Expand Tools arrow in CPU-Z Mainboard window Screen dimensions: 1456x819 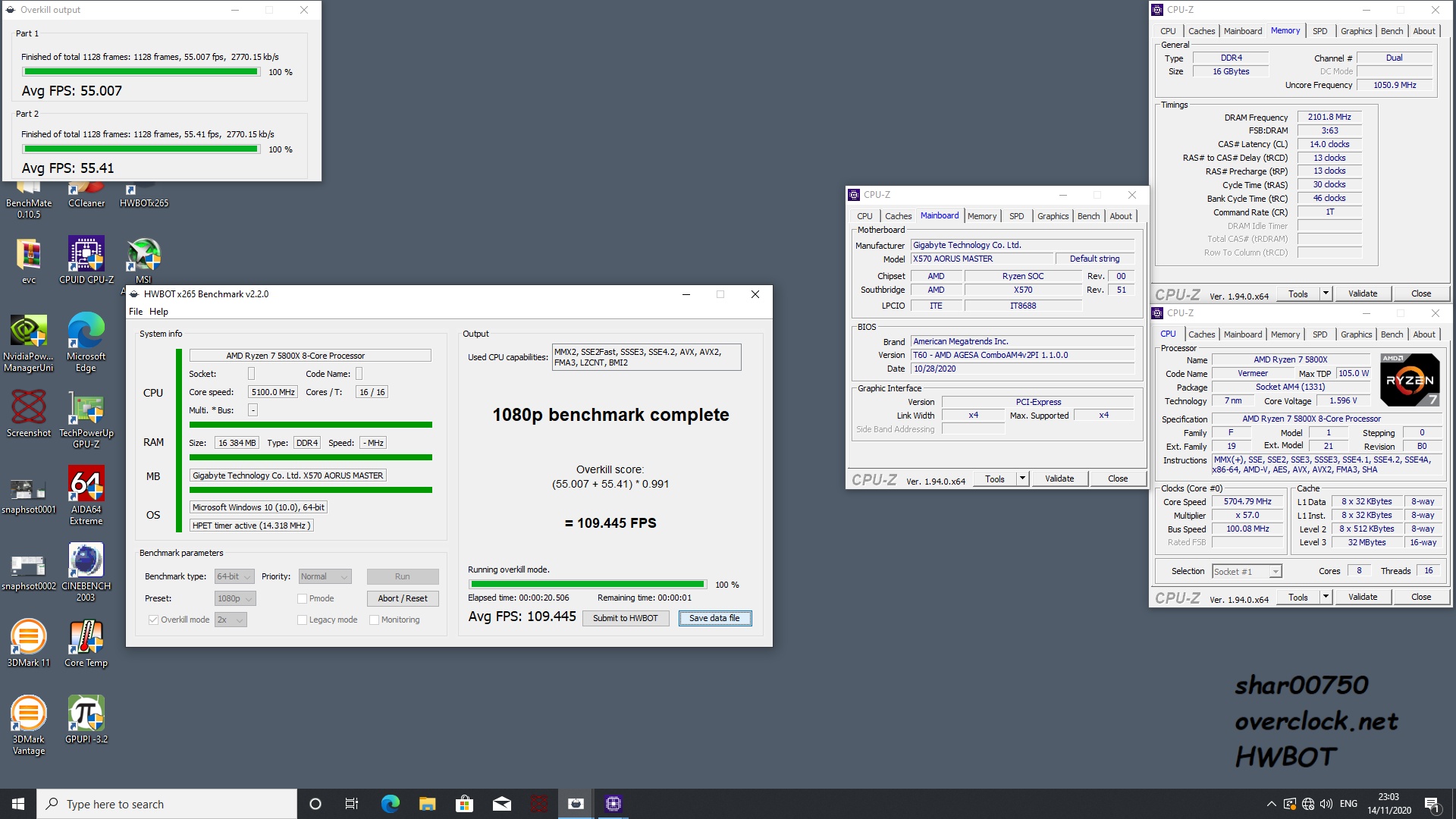[x=1022, y=479]
